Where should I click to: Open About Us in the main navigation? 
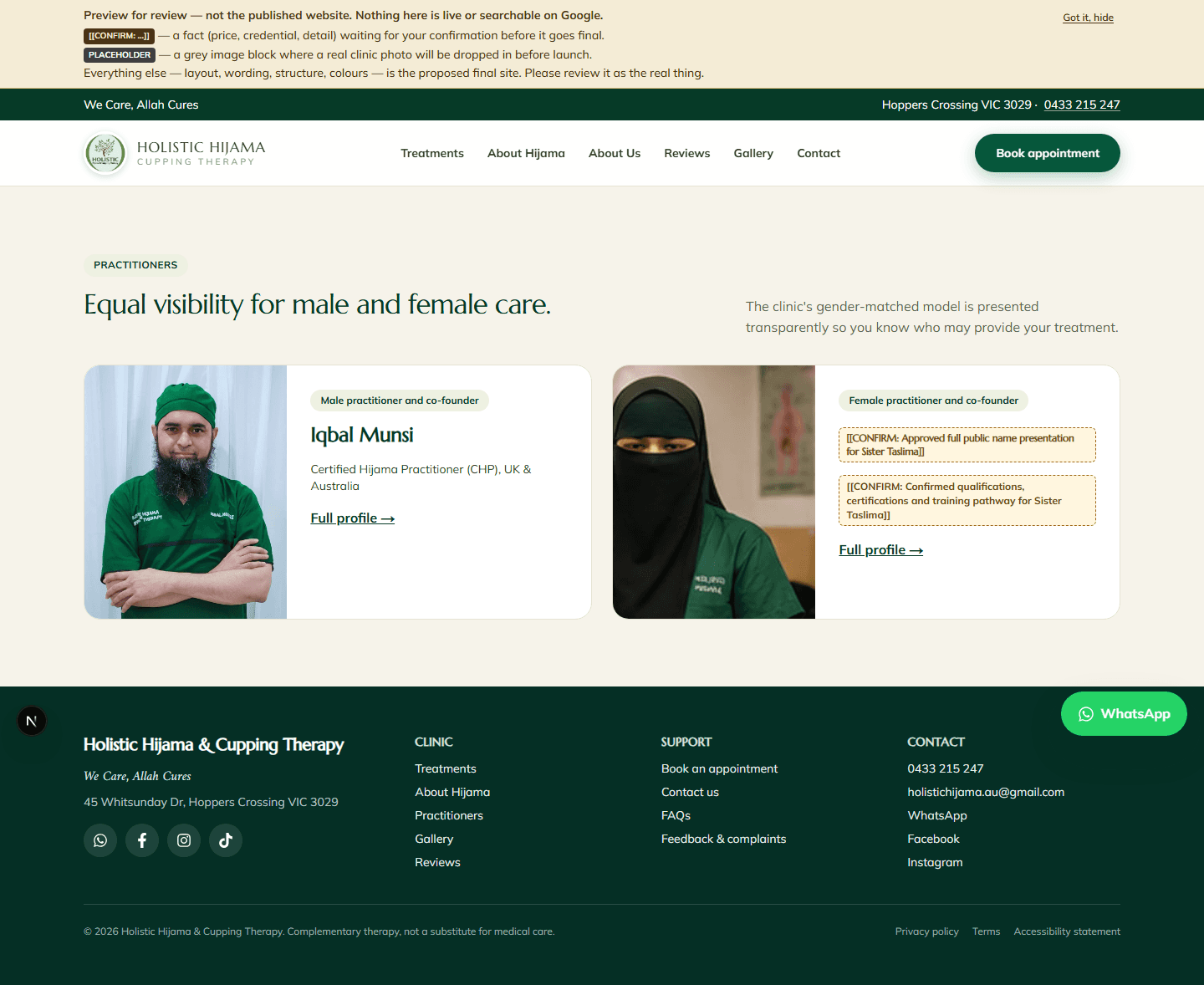click(x=615, y=153)
